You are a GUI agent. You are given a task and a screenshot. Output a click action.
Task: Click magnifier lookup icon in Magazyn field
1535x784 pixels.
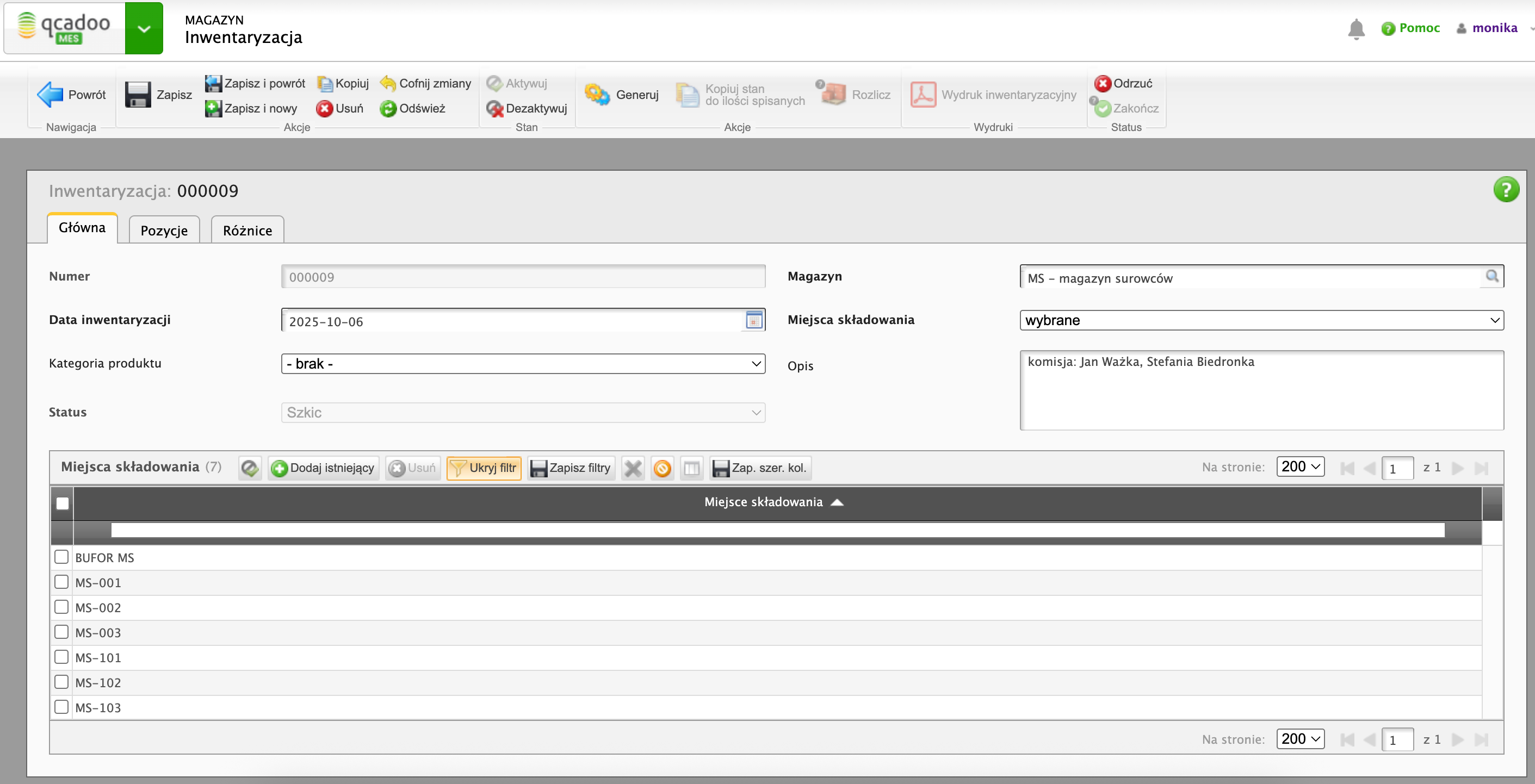coord(1491,276)
